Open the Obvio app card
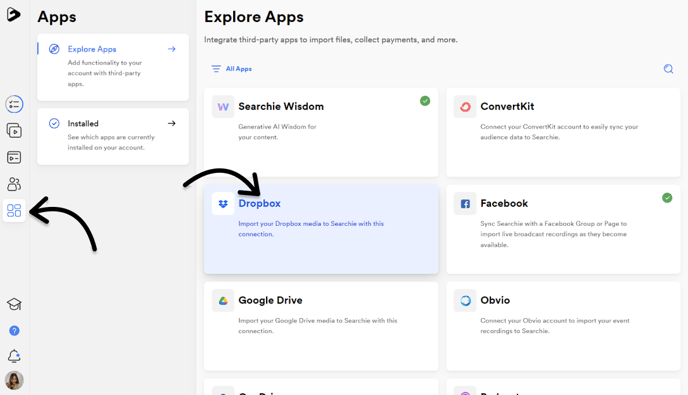Screen dimensions: 688x395 pos(563,327)
